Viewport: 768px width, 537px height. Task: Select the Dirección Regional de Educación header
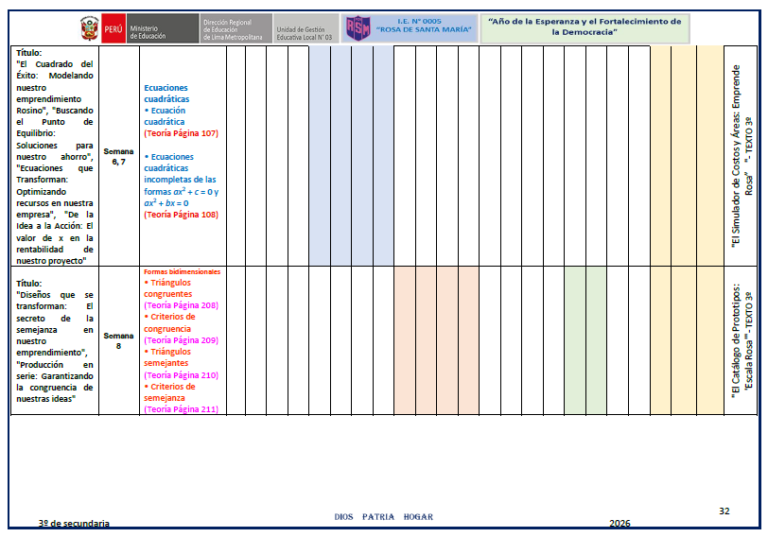pos(236,28)
